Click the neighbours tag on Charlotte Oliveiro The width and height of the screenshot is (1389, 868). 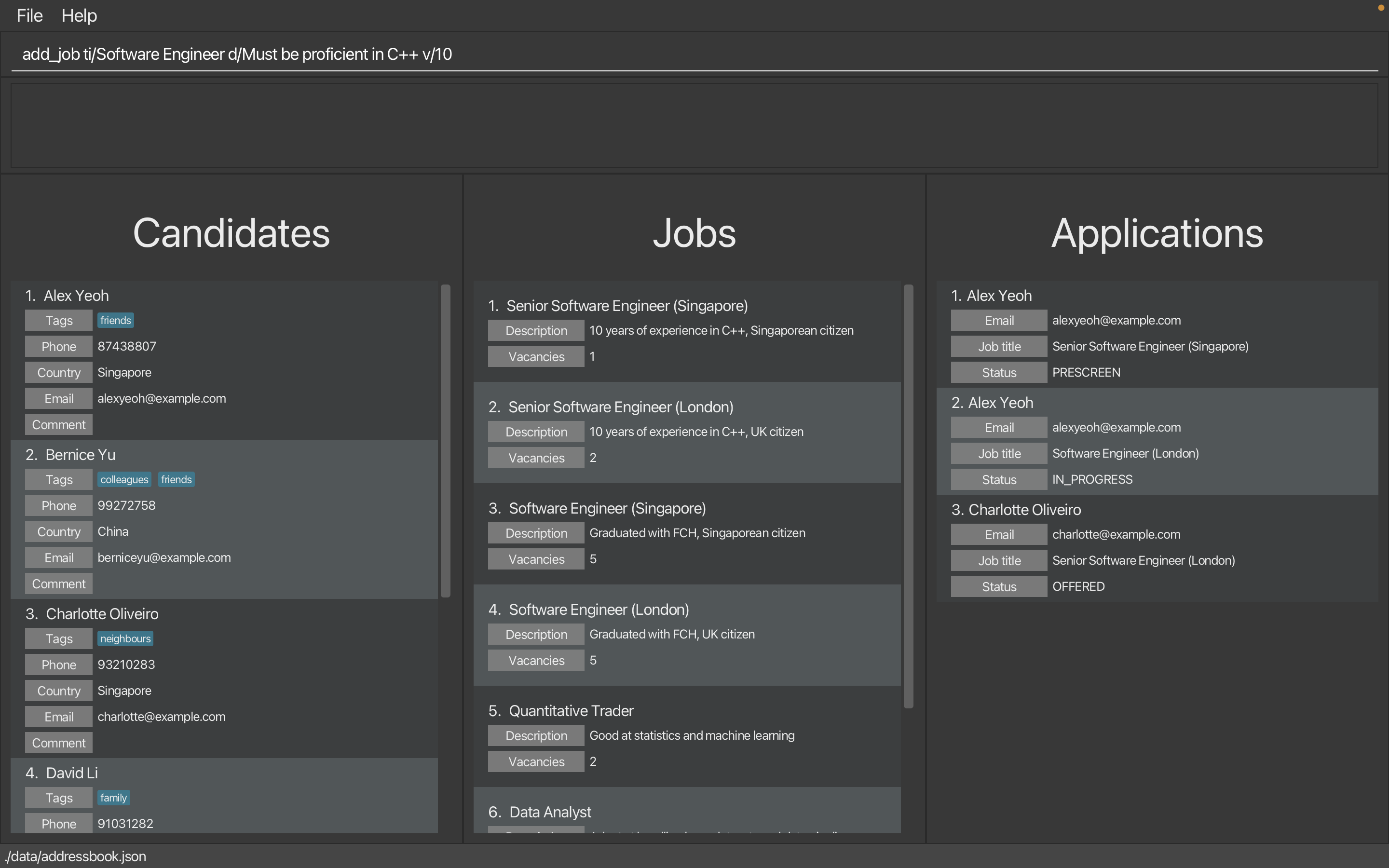point(125,639)
